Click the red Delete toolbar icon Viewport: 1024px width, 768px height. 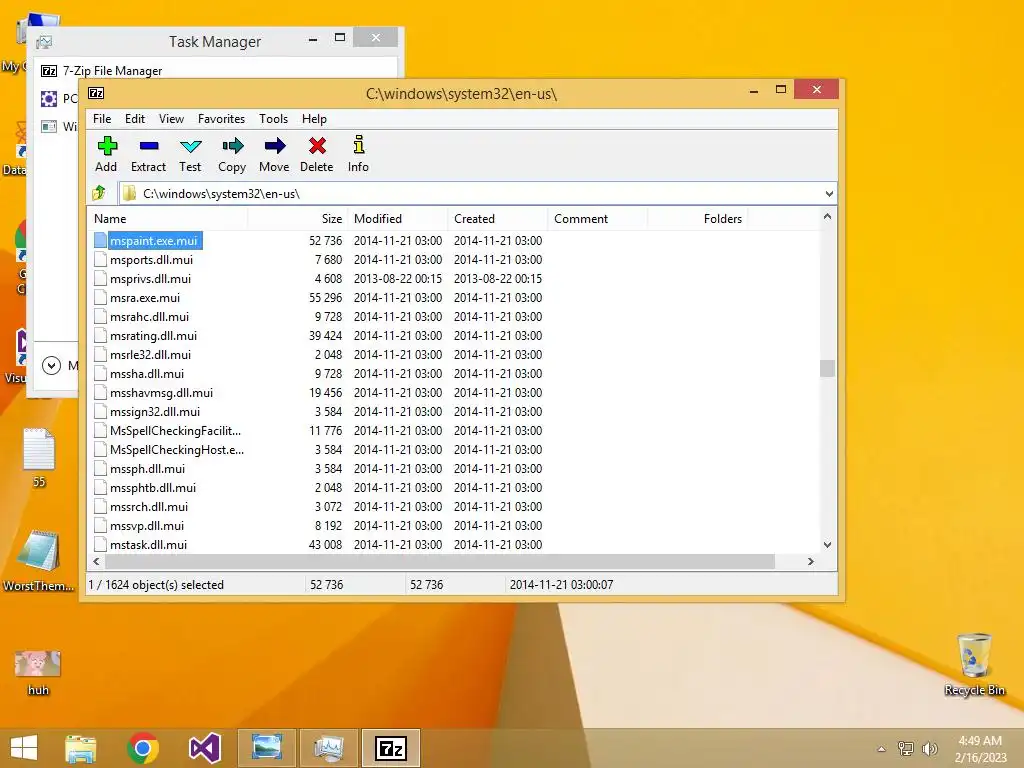317,146
